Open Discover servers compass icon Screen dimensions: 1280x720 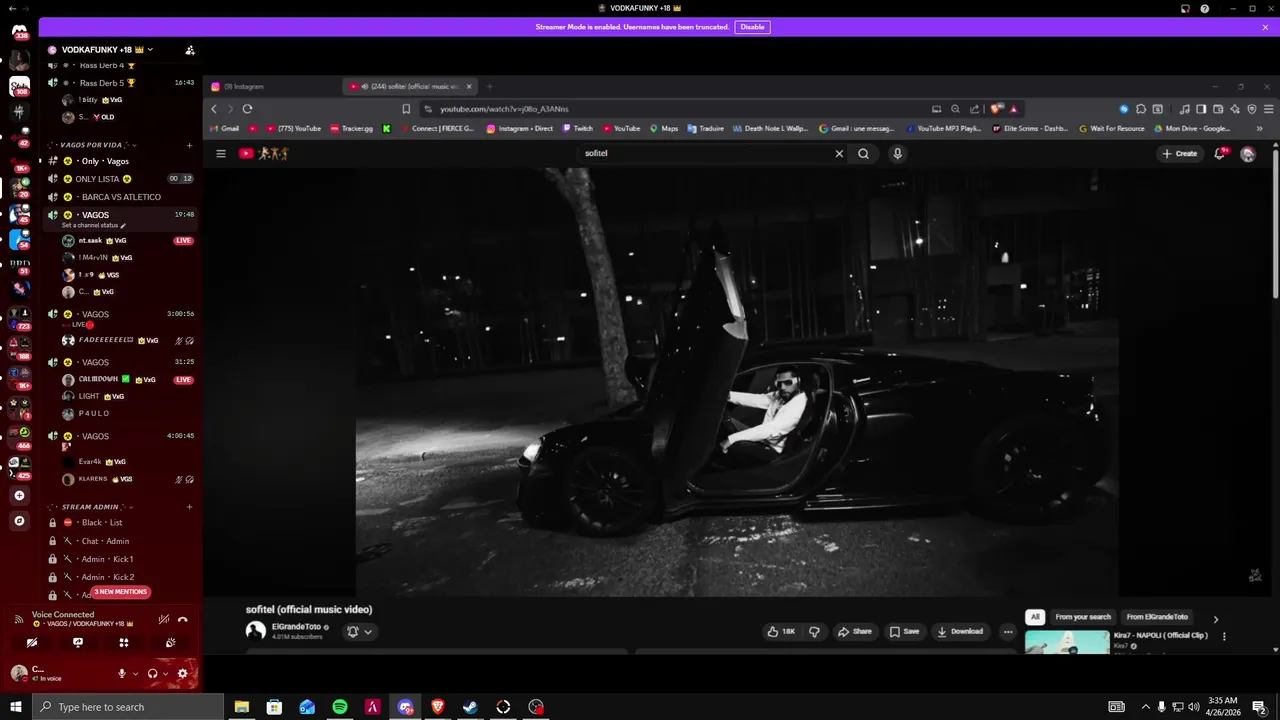[x=19, y=521]
